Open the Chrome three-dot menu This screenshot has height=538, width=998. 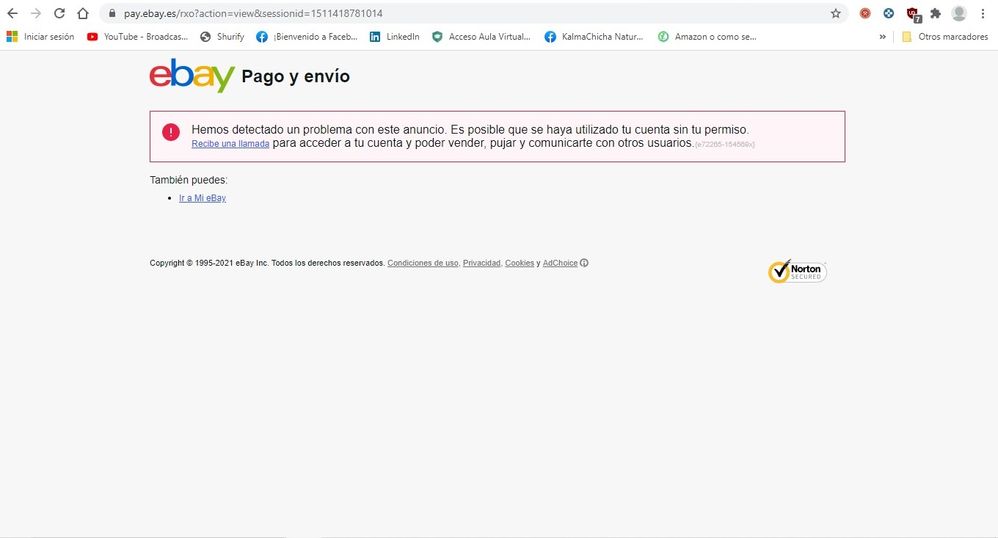pos(983,13)
